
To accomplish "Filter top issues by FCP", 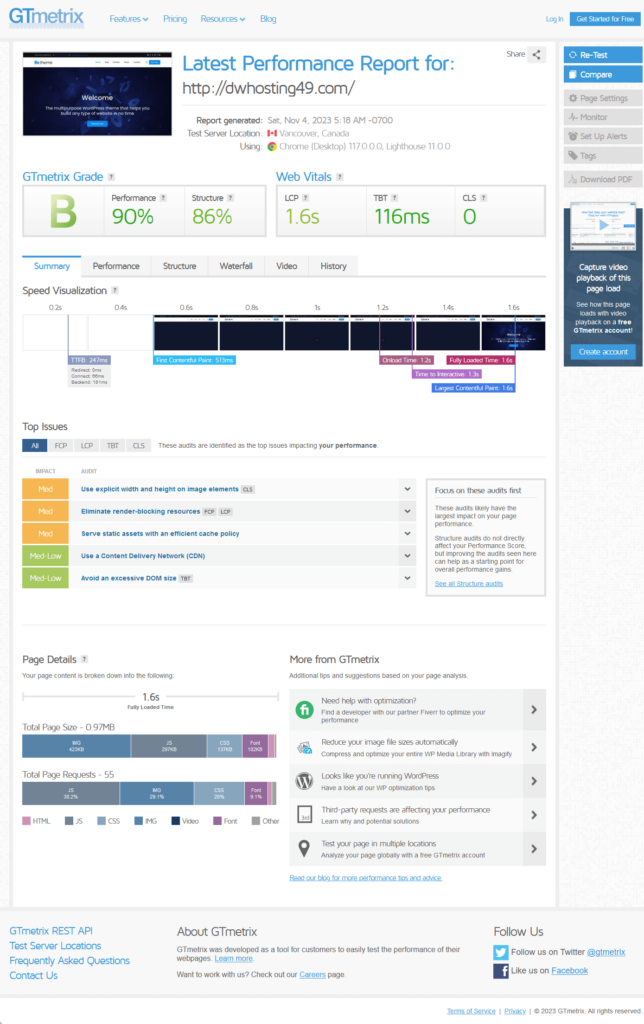I will [61, 445].
